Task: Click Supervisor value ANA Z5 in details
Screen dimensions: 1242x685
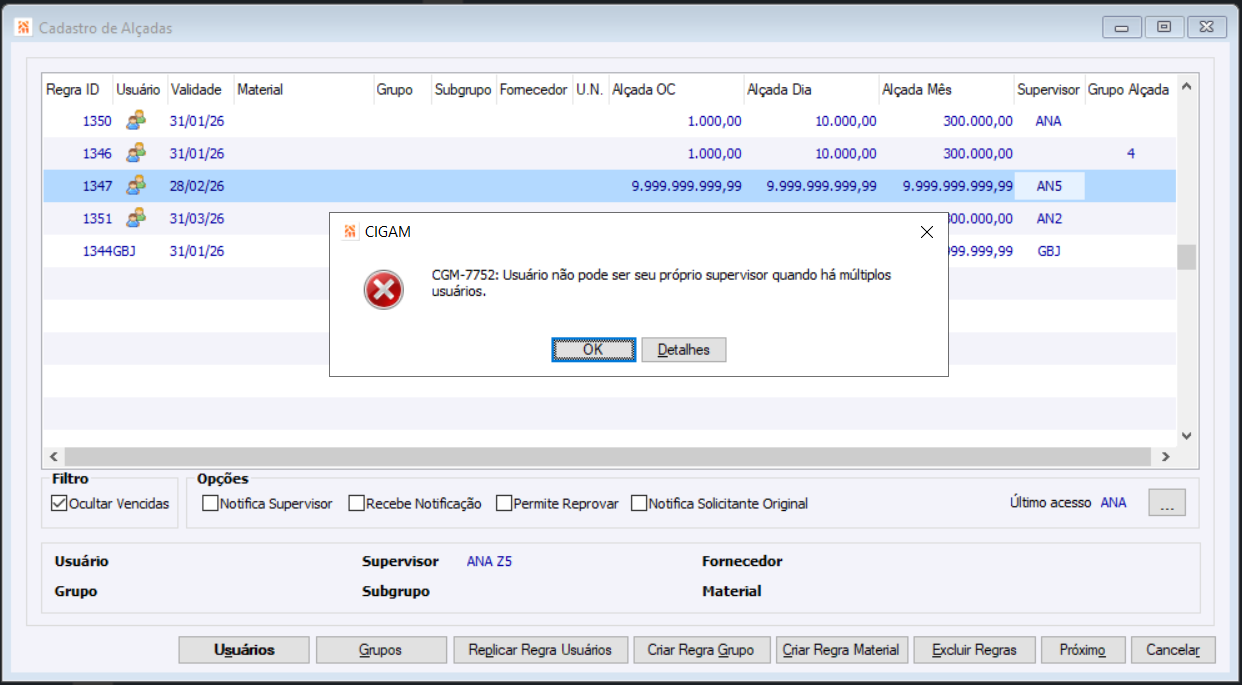Action: pyautogui.click(x=489, y=562)
